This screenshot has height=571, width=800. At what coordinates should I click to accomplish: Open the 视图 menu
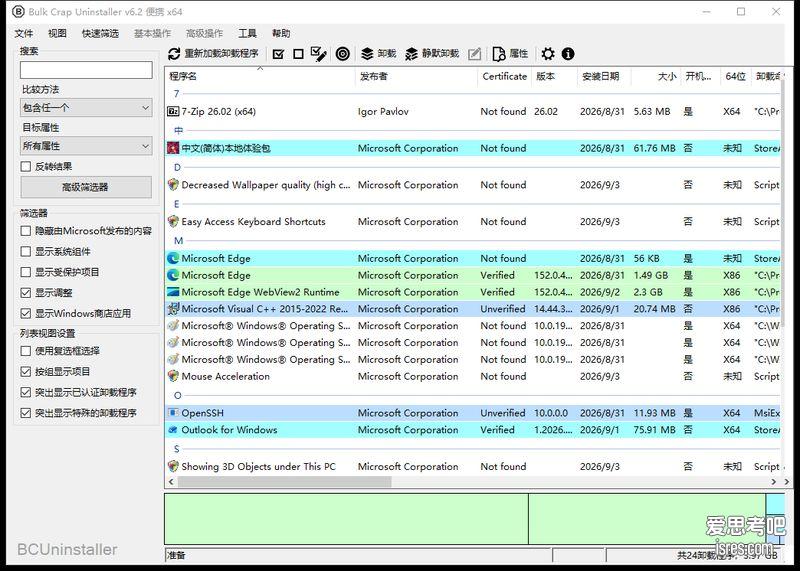click(57, 34)
